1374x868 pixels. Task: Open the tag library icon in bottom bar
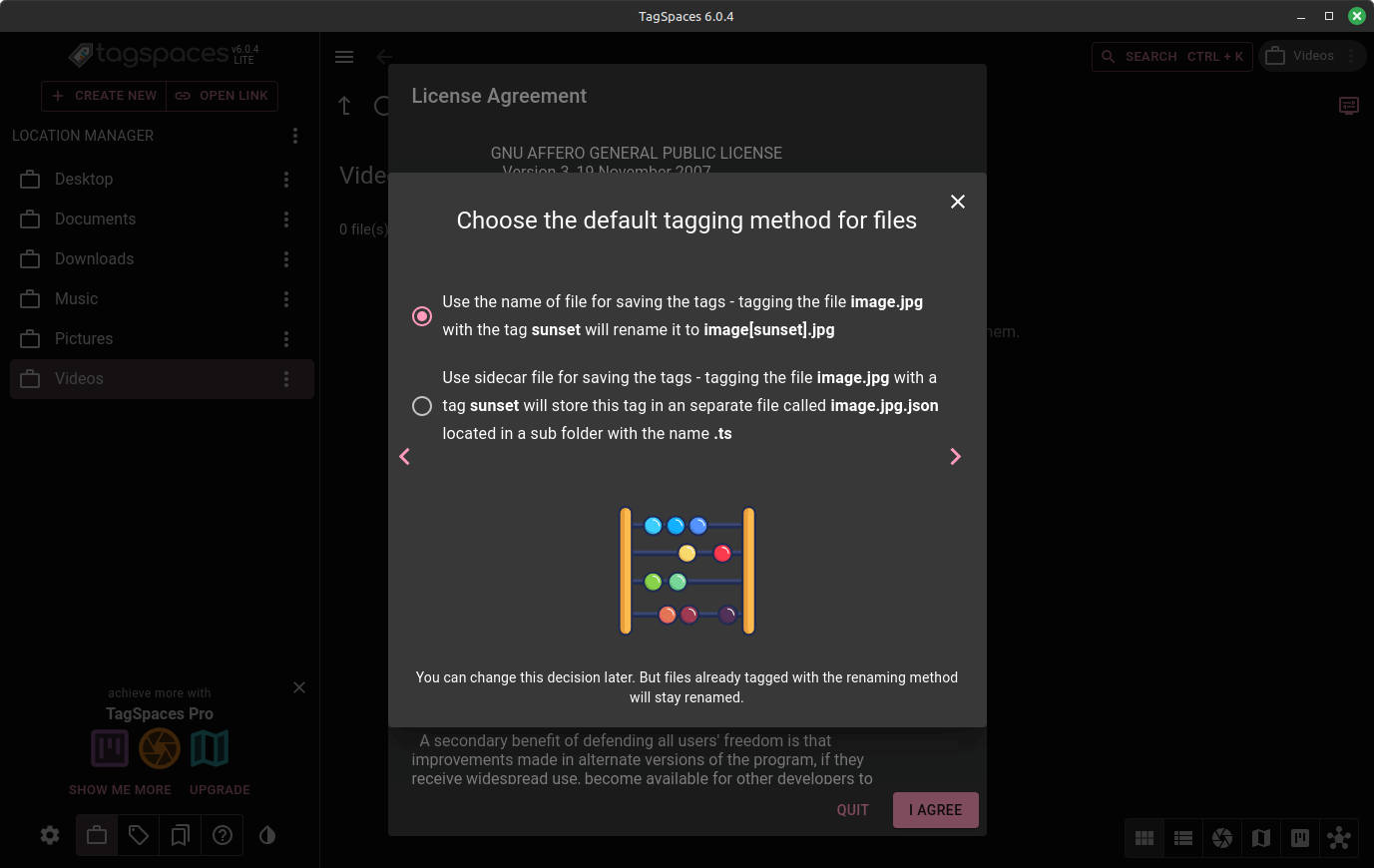pyautogui.click(x=139, y=835)
